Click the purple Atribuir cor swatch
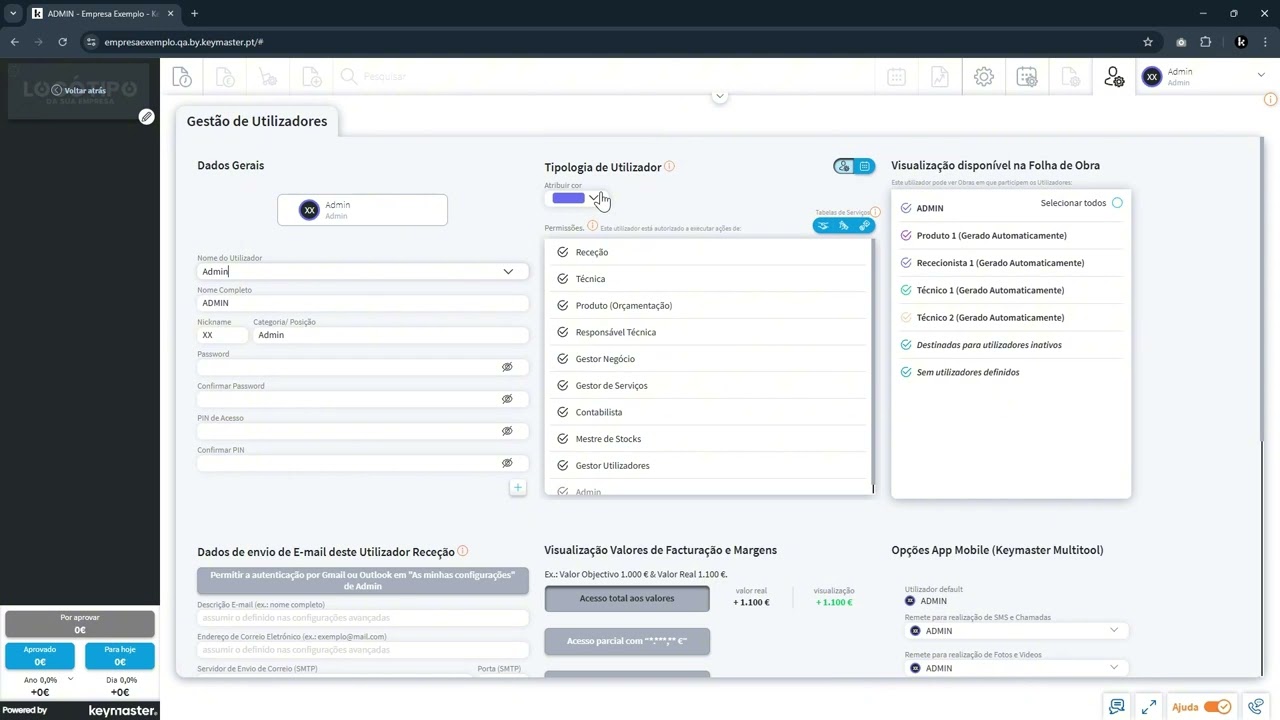The width and height of the screenshot is (1280, 720). [x=568, y=198]
